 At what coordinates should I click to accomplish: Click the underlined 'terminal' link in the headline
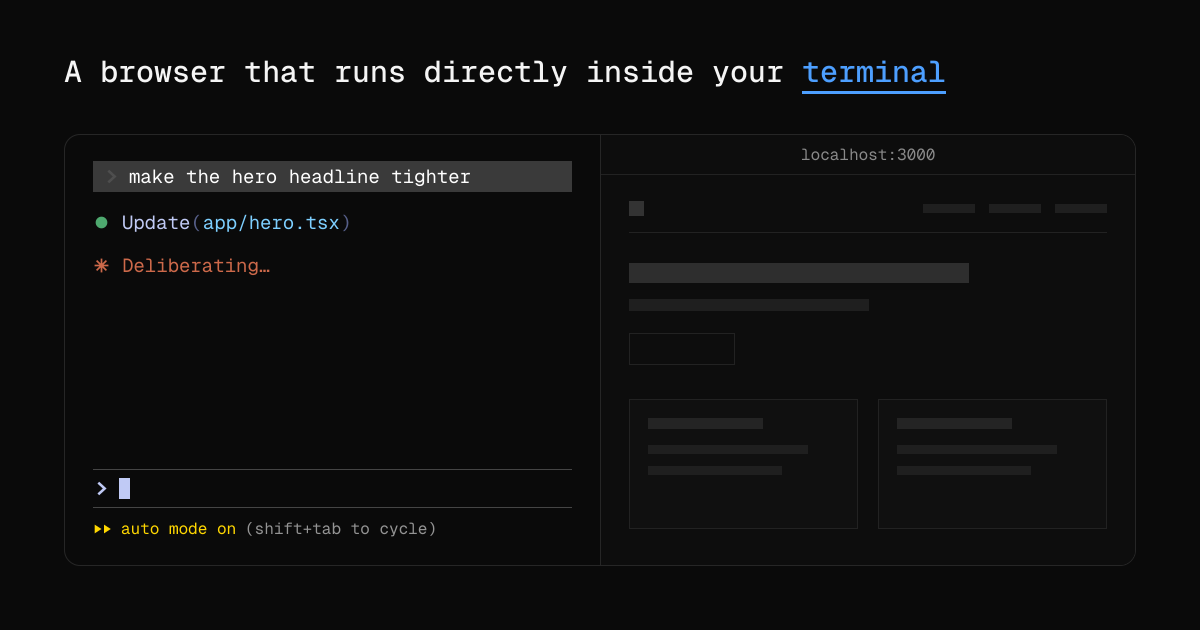(x=873, y=73)
